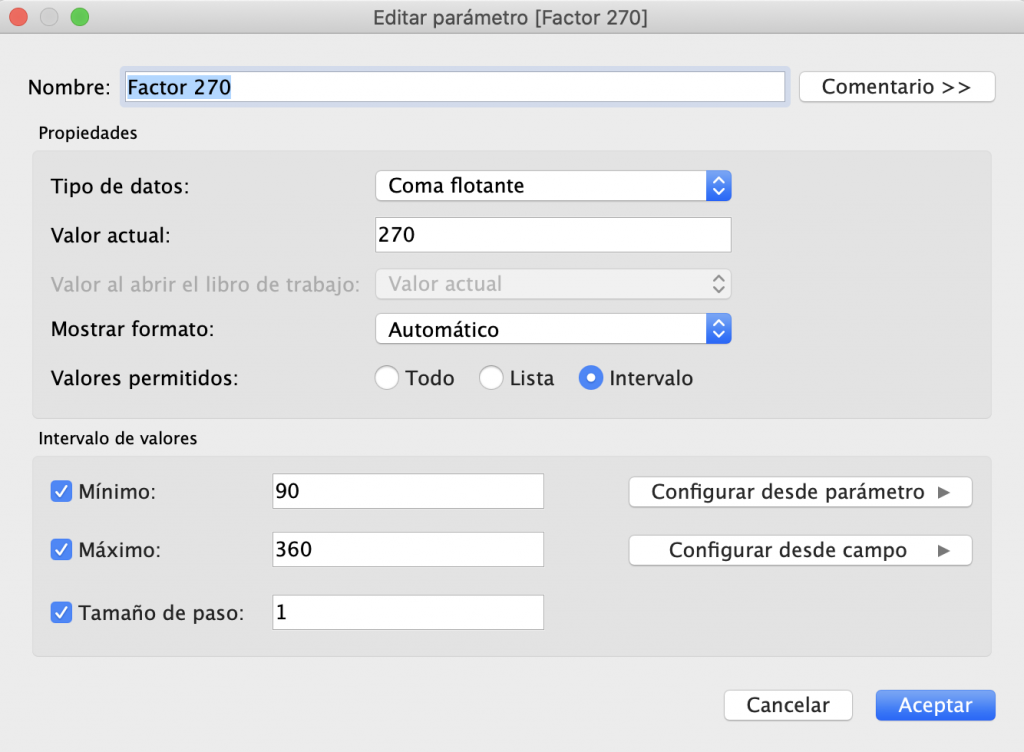Open the Automático format dropdown

553,329
